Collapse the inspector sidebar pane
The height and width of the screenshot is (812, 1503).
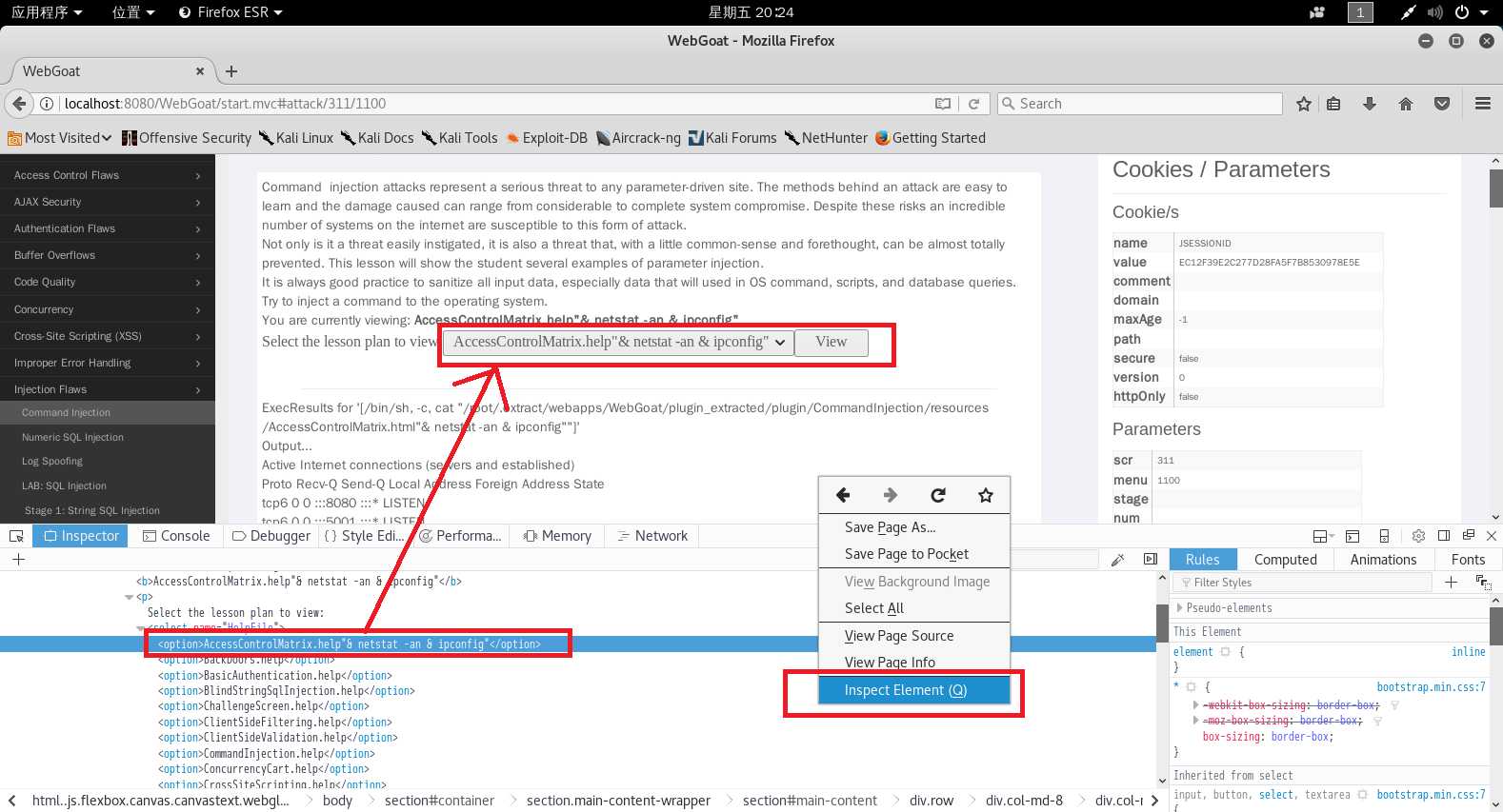[1150, 560]
